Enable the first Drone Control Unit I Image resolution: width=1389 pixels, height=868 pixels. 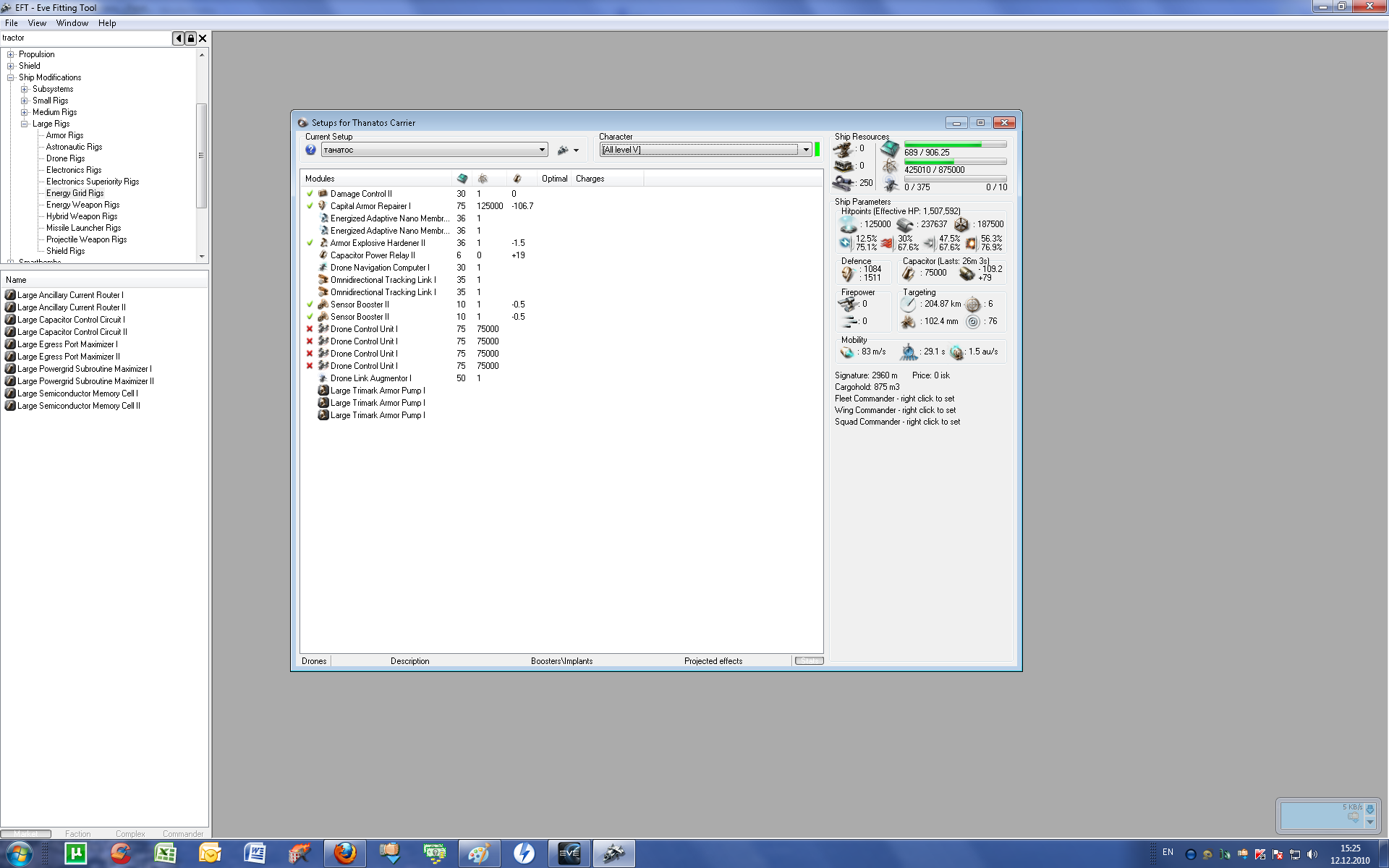point(310,329)
